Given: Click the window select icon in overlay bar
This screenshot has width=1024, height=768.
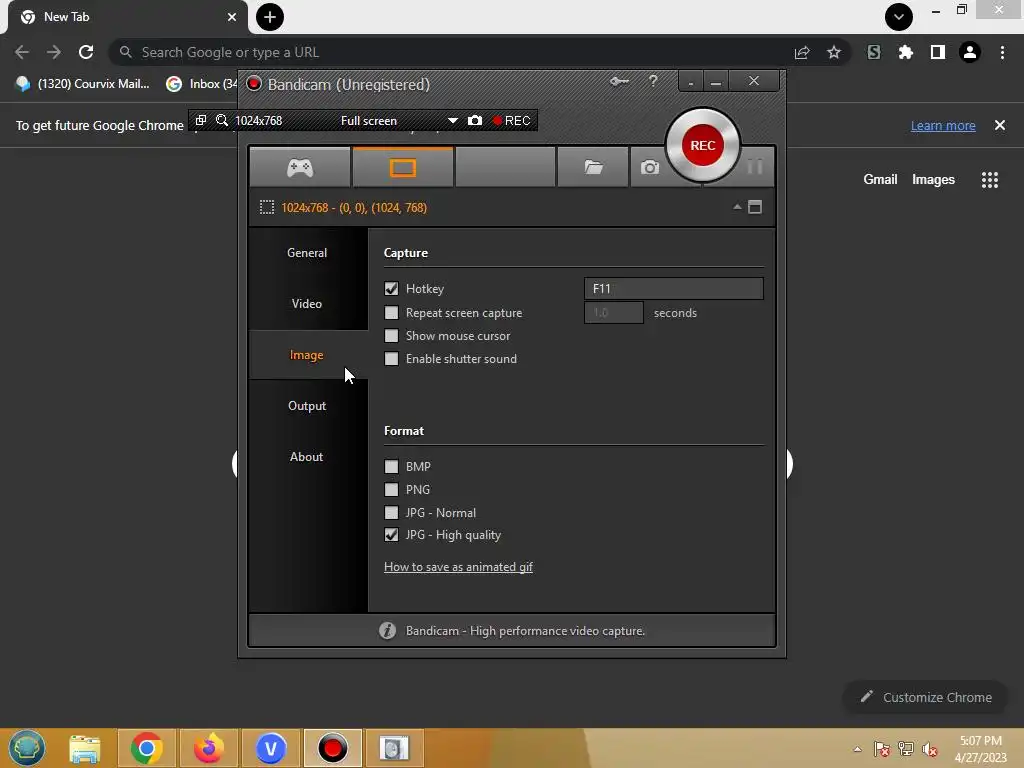Looking at the screenshot, I should (x=201, y=120).
